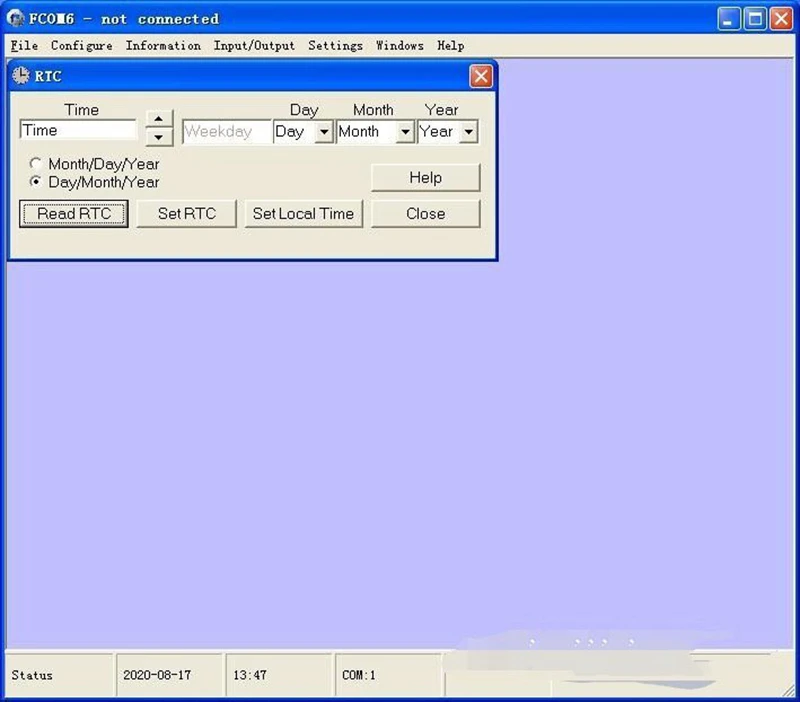Image resolution: width=800 pixels, height=702 pixels.
Task: Click the FCOM6 application icon in title bar
Action: click(15, 18)
